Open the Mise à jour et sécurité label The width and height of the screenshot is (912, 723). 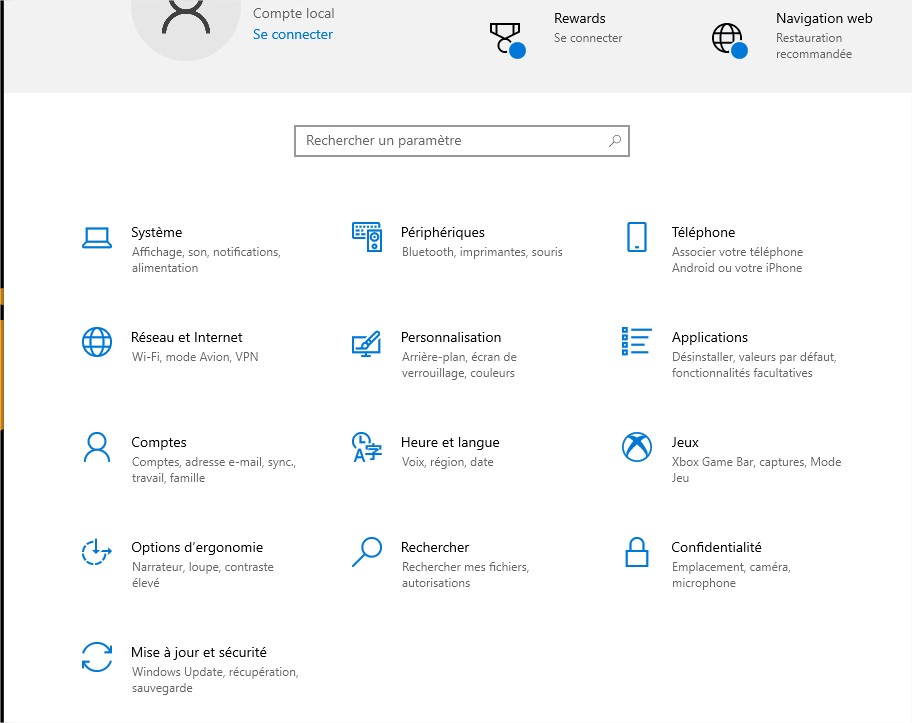(199, 652)
